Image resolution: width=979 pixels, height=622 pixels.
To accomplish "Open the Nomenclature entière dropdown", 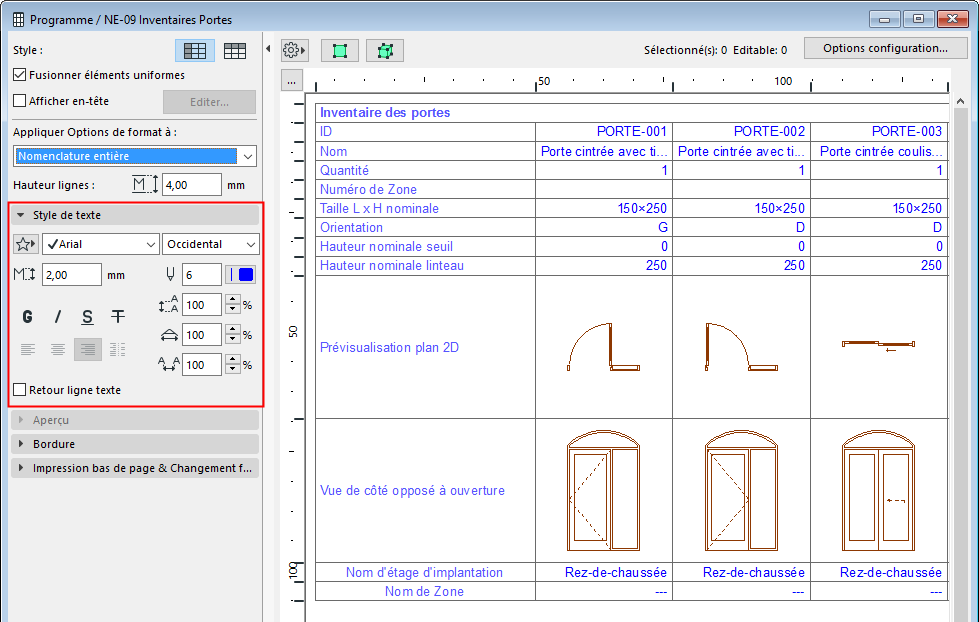I will [x=135, y=156].
